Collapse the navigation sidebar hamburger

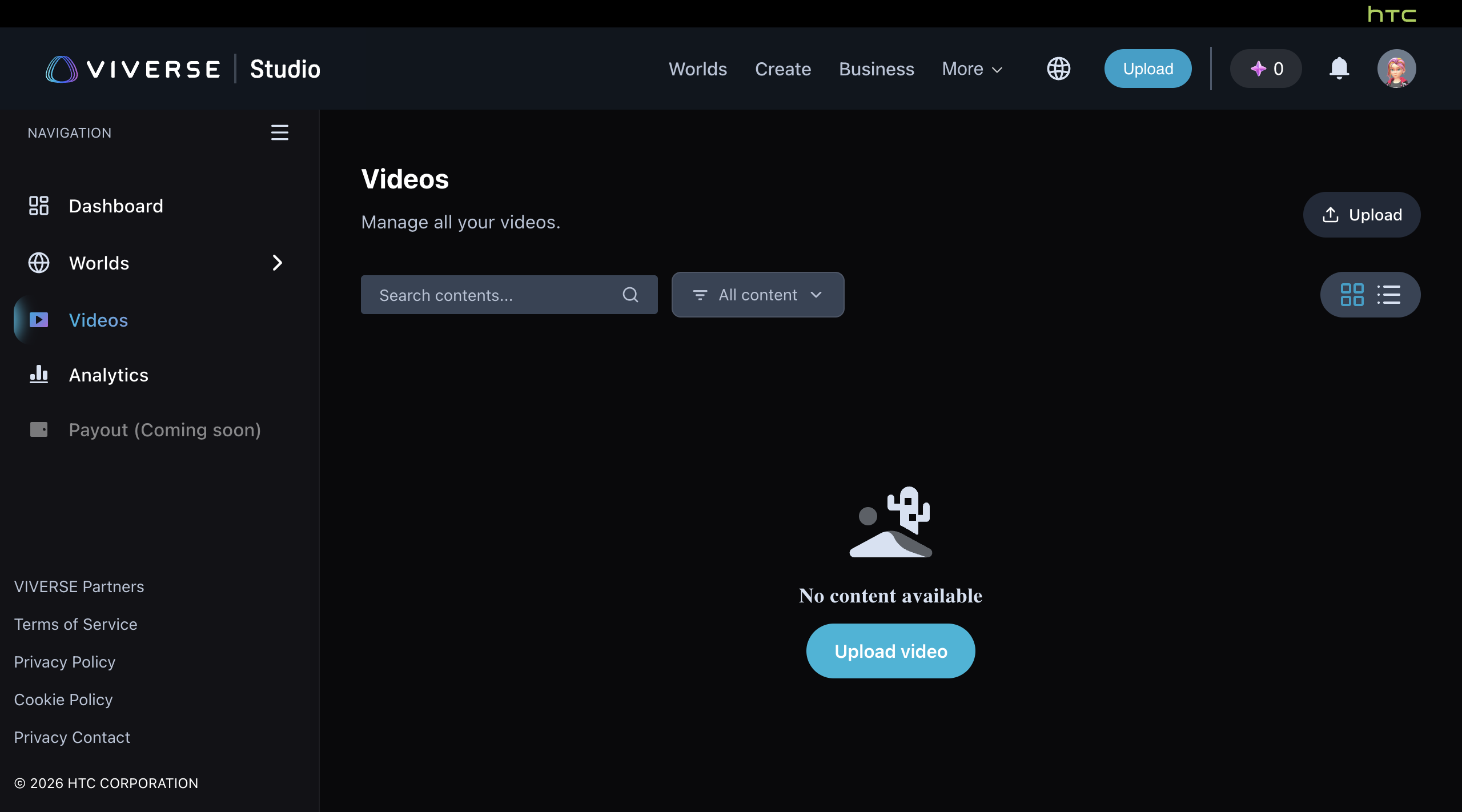[279, 132]
